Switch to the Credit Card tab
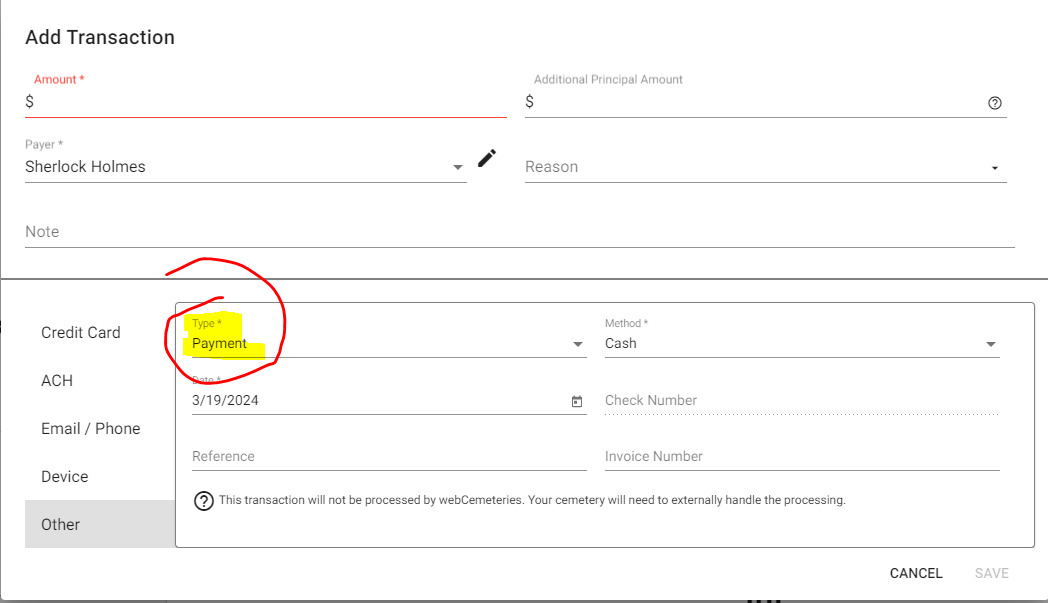Viewport: 1048px width, 603px height. [x=81, y=333]
